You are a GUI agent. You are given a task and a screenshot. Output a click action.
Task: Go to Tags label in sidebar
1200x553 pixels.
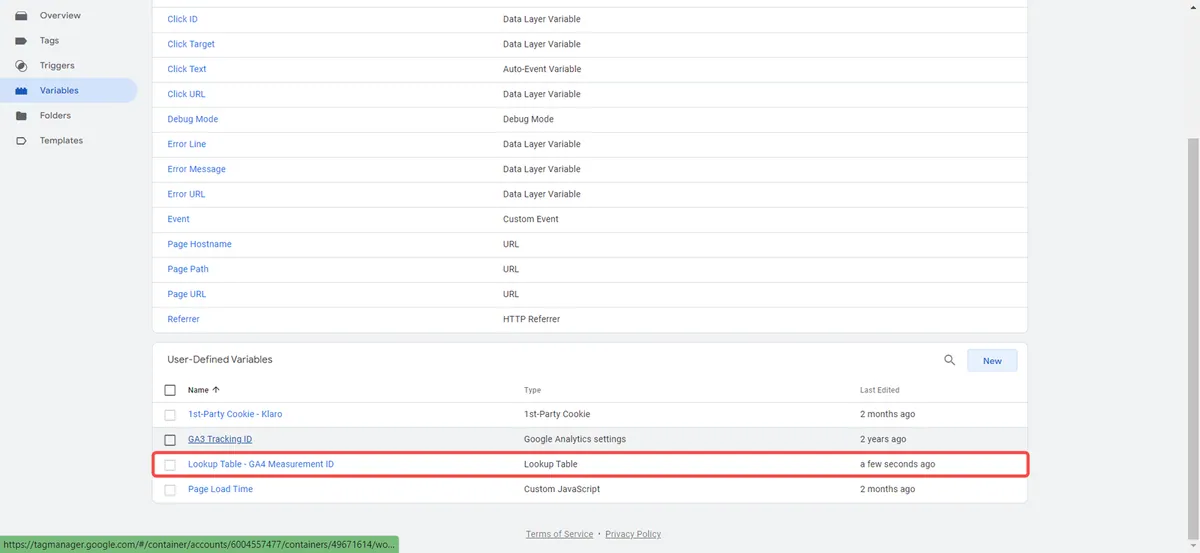[x=49, y=41]
